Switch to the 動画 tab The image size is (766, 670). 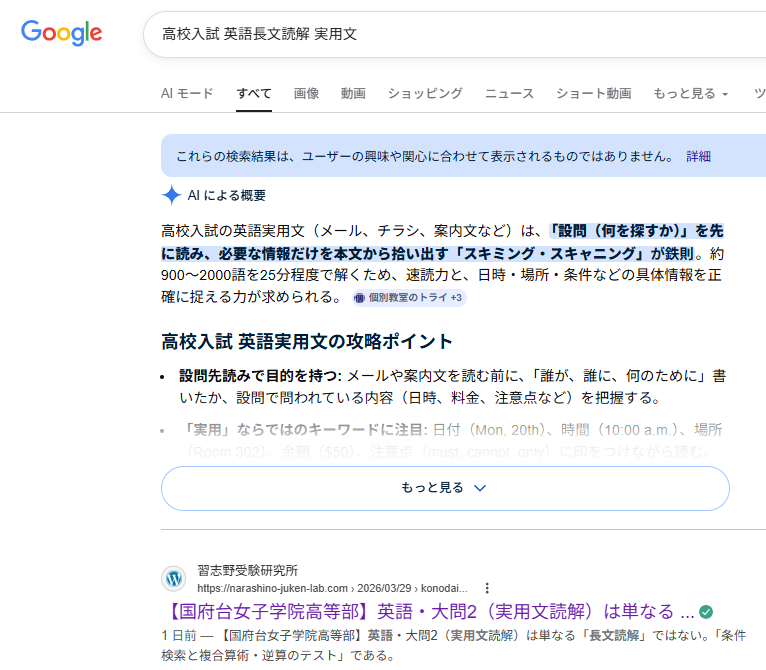tap(353, 94)
